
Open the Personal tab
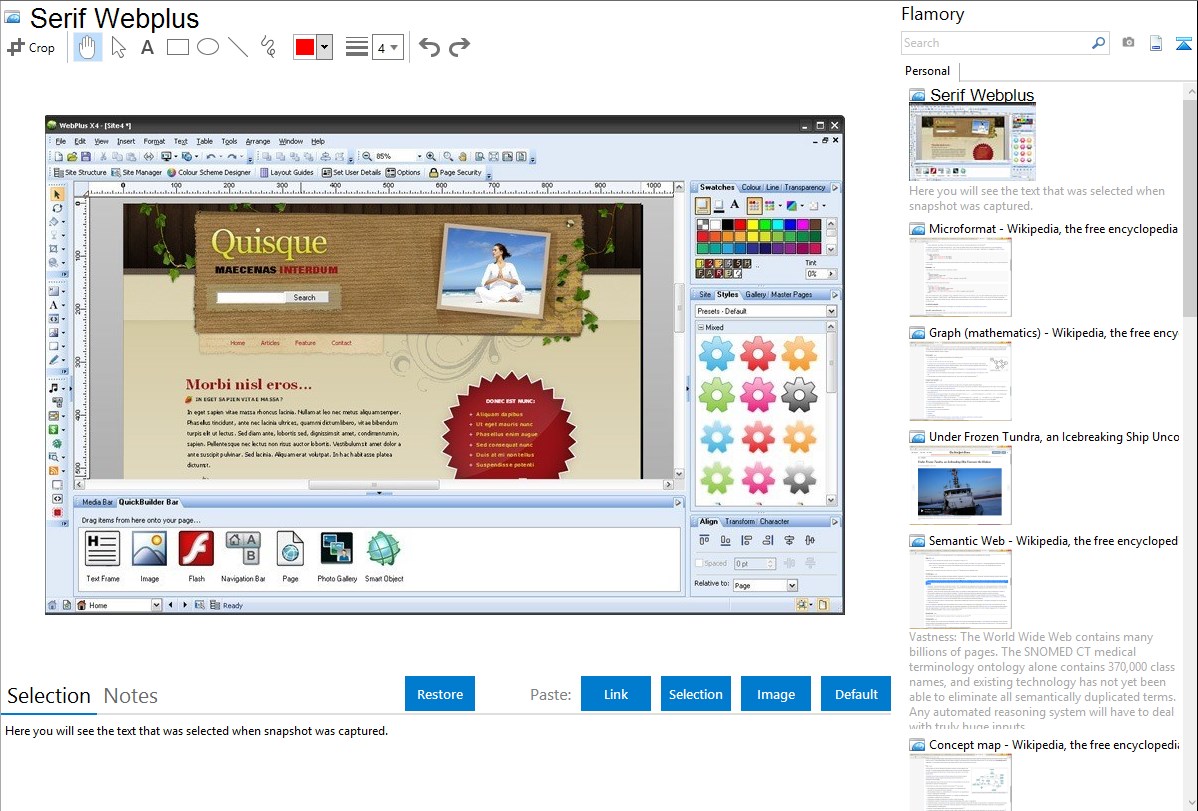tap(928, 71)
